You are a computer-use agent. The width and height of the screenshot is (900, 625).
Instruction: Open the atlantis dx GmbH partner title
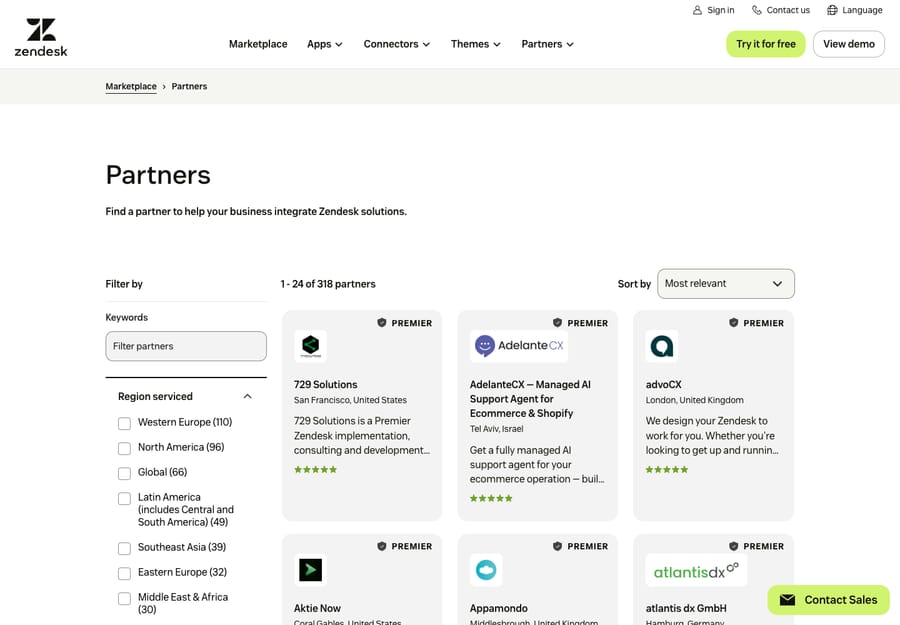[686, 608]
